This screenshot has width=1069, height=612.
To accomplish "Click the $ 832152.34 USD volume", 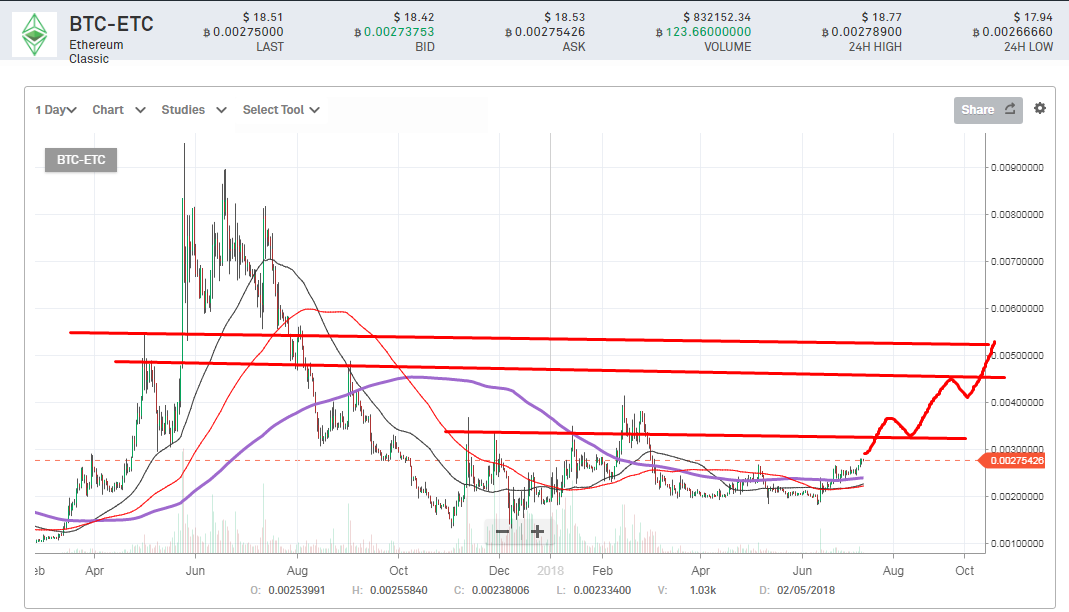I will 717,17.
